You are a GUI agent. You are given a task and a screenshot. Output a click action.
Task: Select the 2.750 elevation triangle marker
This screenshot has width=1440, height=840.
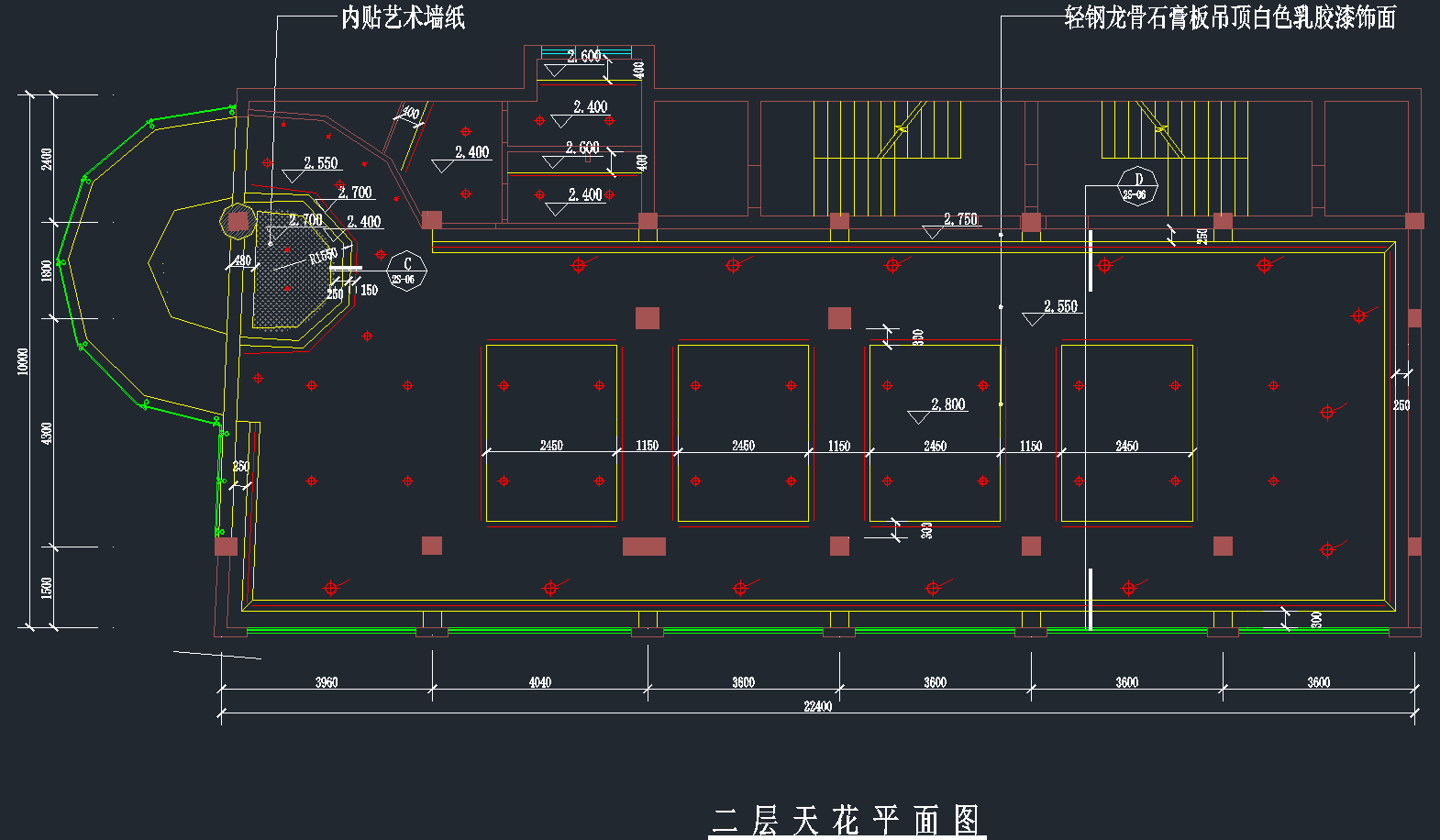(932, 232)
